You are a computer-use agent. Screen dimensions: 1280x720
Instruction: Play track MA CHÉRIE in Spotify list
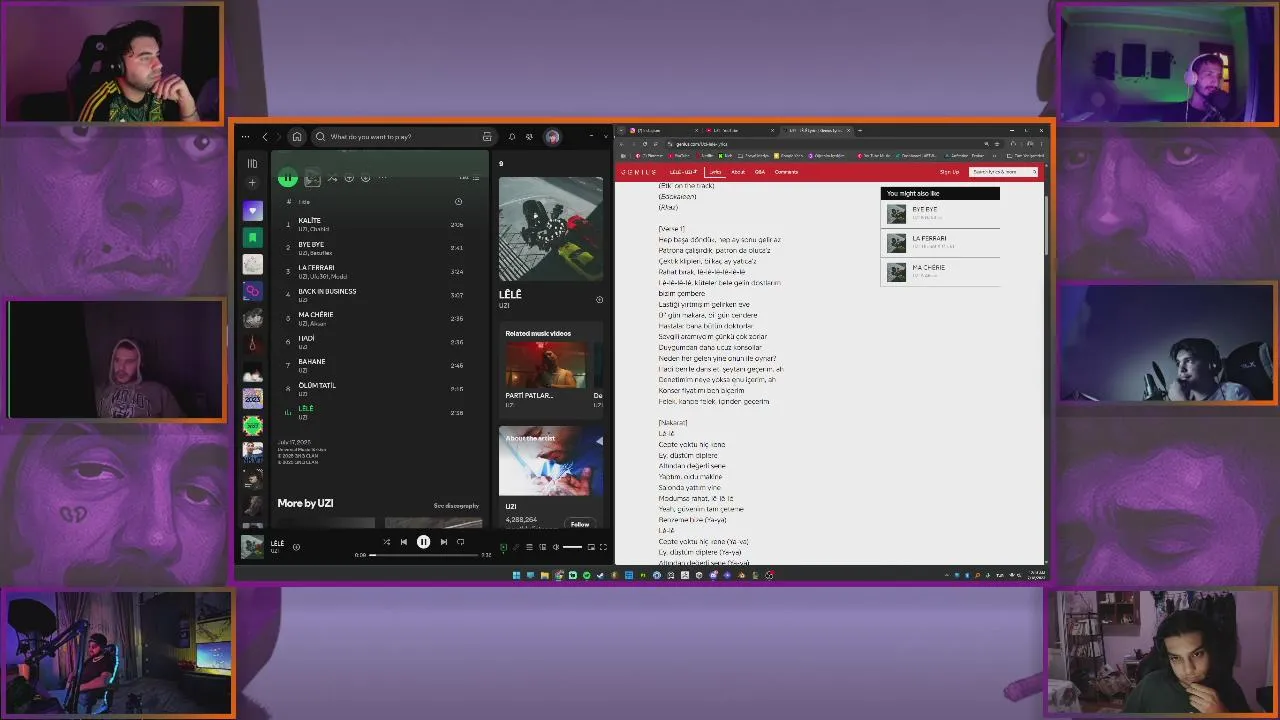pyautogui.click(x=380, y=318)
